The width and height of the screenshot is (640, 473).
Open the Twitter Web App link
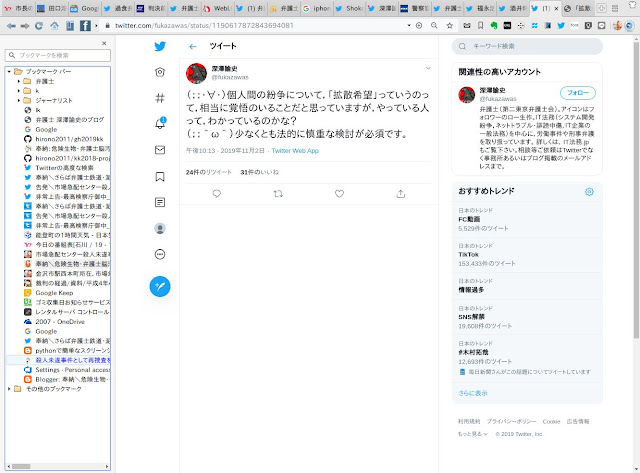point(295,151)
